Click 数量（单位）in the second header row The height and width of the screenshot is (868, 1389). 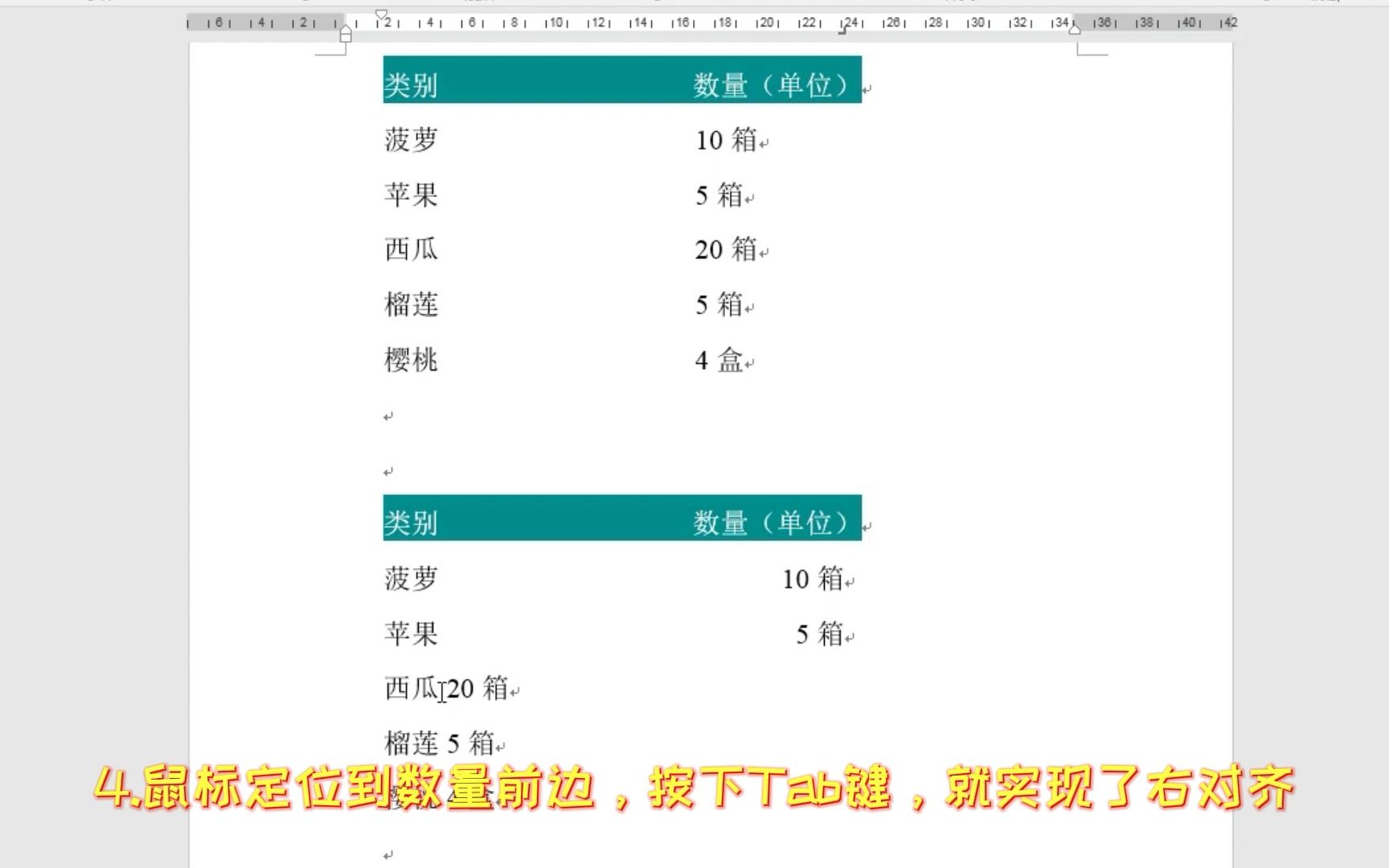click(772, 523)
